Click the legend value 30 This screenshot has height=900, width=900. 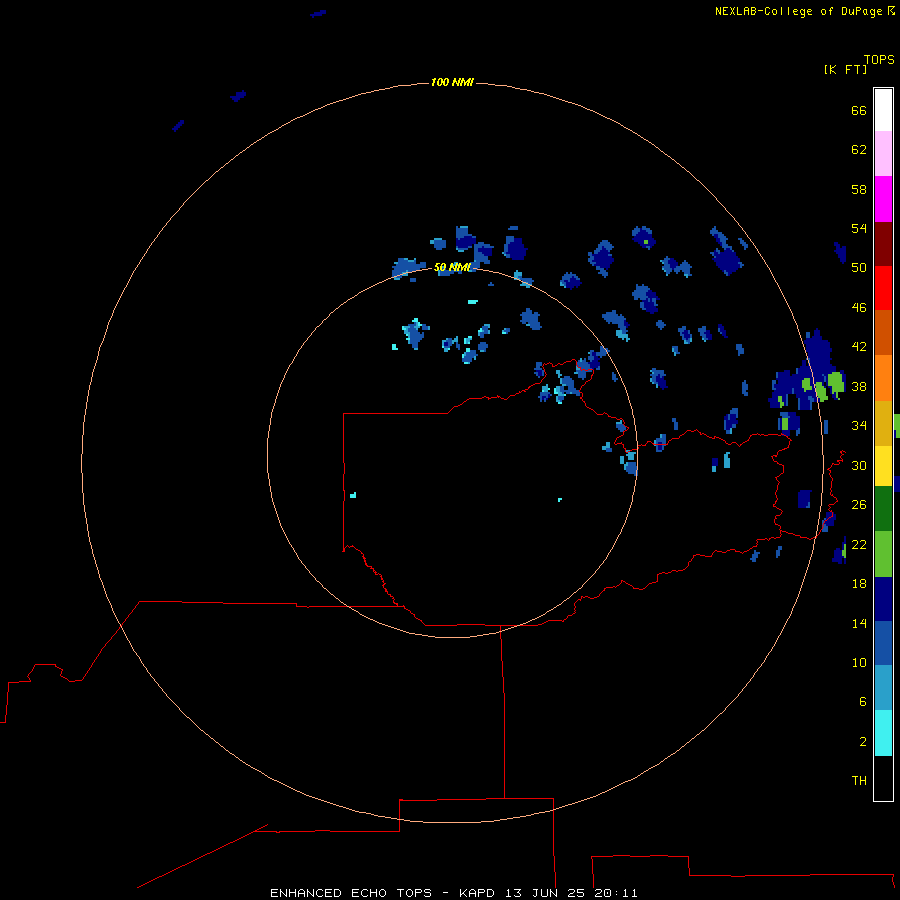[859, 465]
